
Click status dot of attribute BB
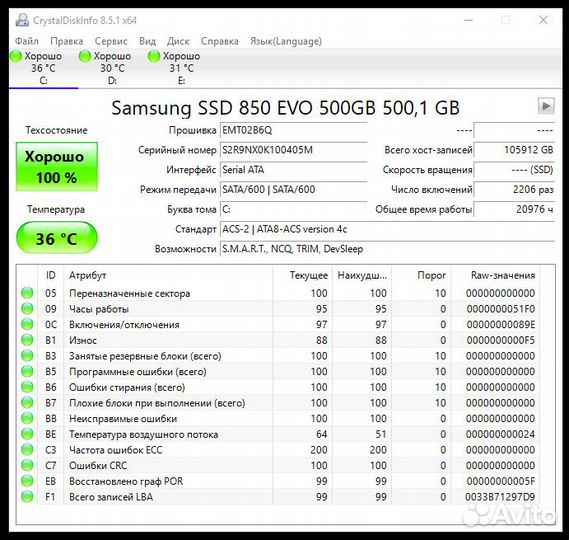click(27, 418)
